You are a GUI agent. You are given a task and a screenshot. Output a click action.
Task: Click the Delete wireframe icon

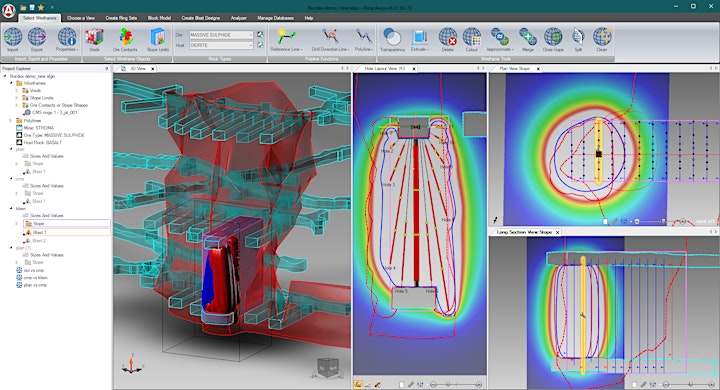(x=447, y=39)
